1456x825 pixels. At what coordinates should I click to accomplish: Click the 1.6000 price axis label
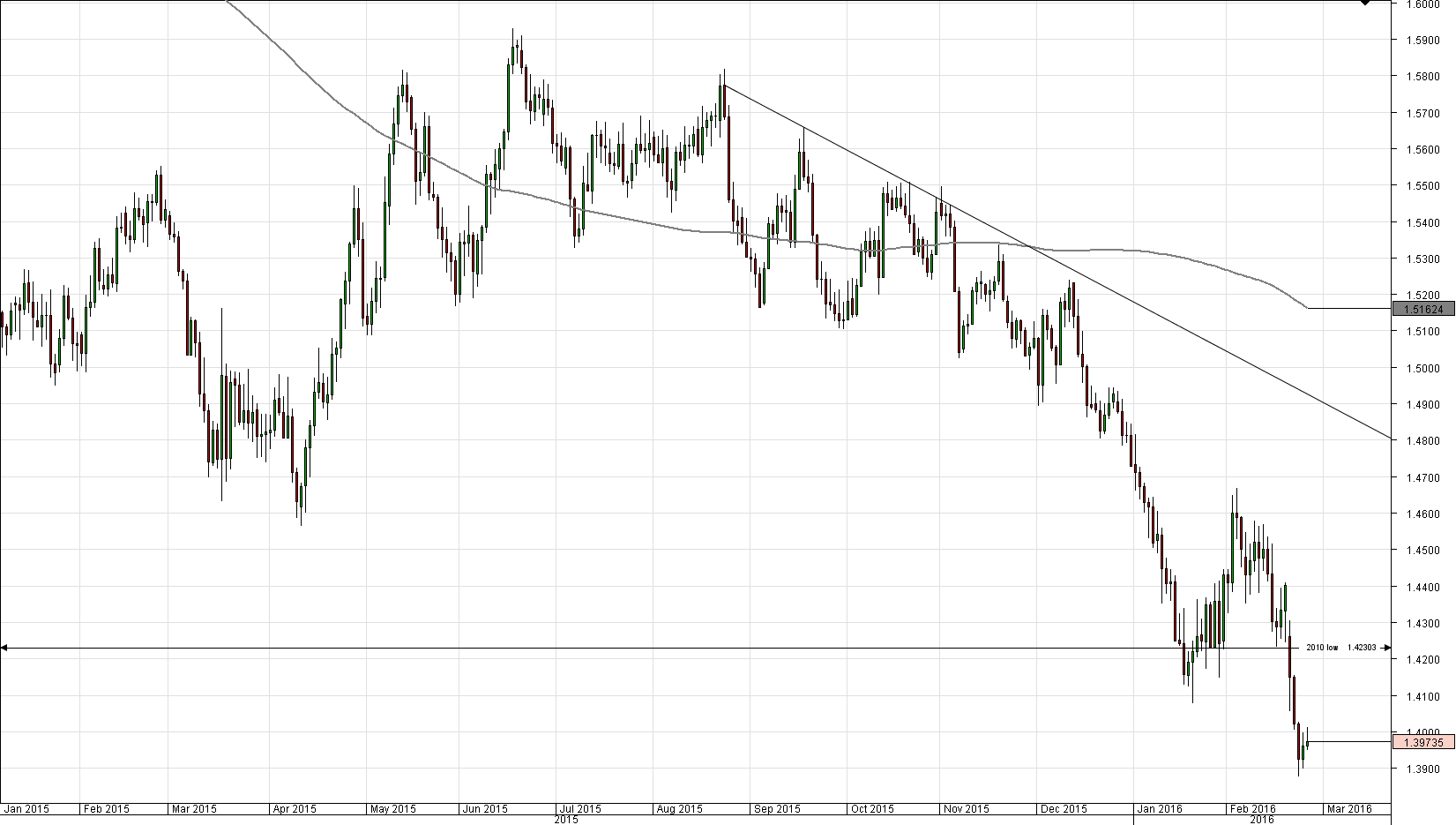click(1424, 4)
